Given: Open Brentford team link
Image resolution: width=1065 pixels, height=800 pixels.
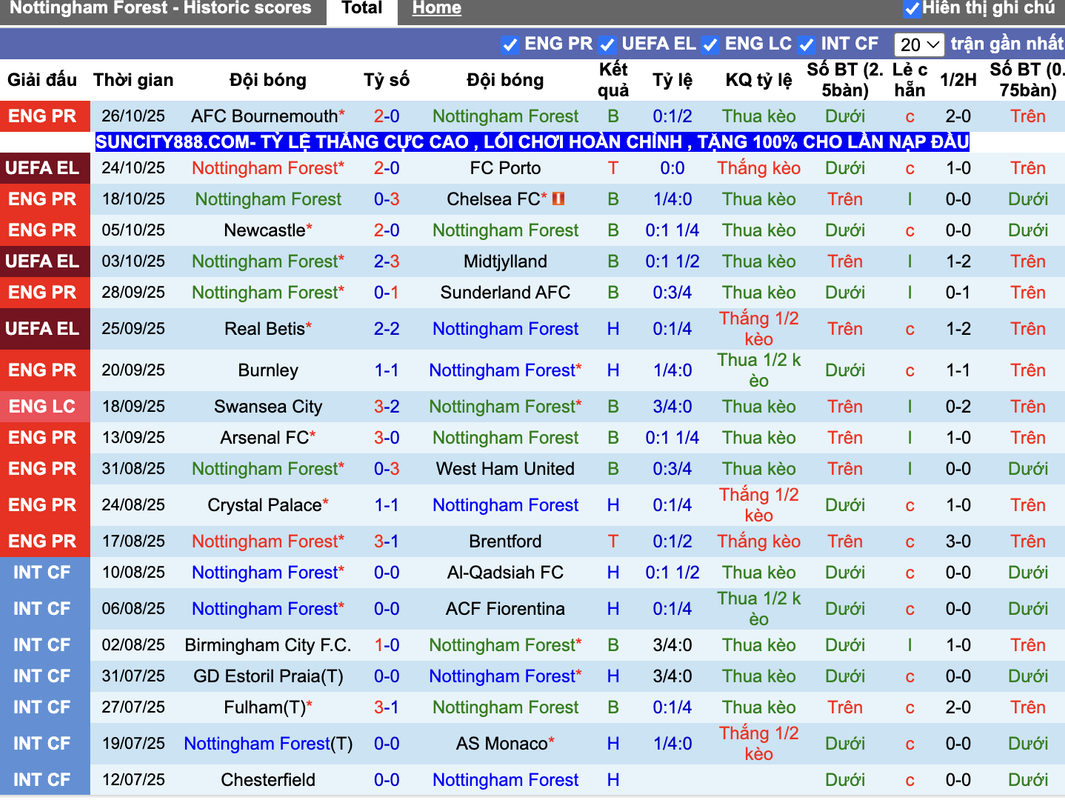Looking at the screenshot, I should 505,541.
